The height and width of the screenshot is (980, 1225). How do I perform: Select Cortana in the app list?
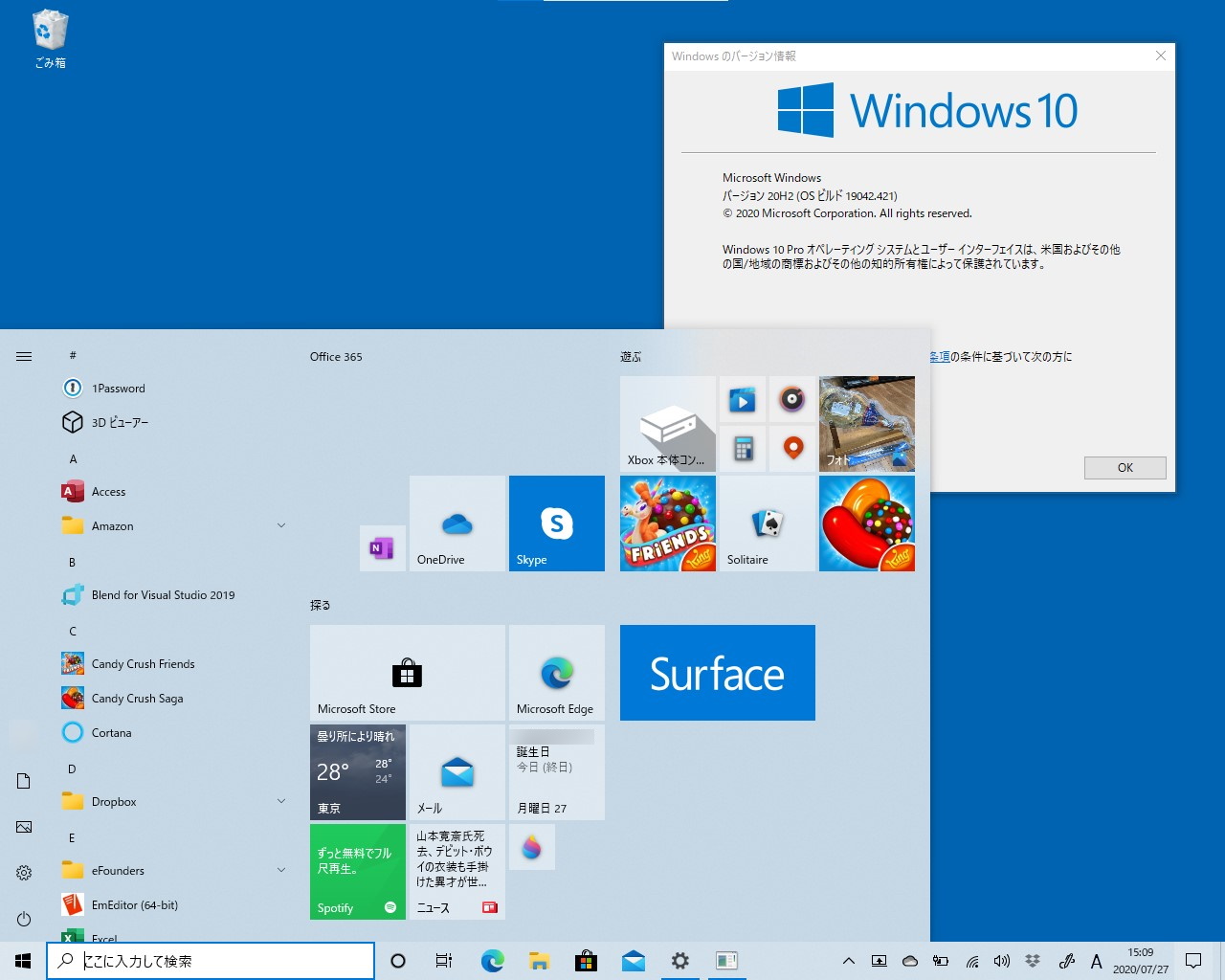[x=112, y=732]
